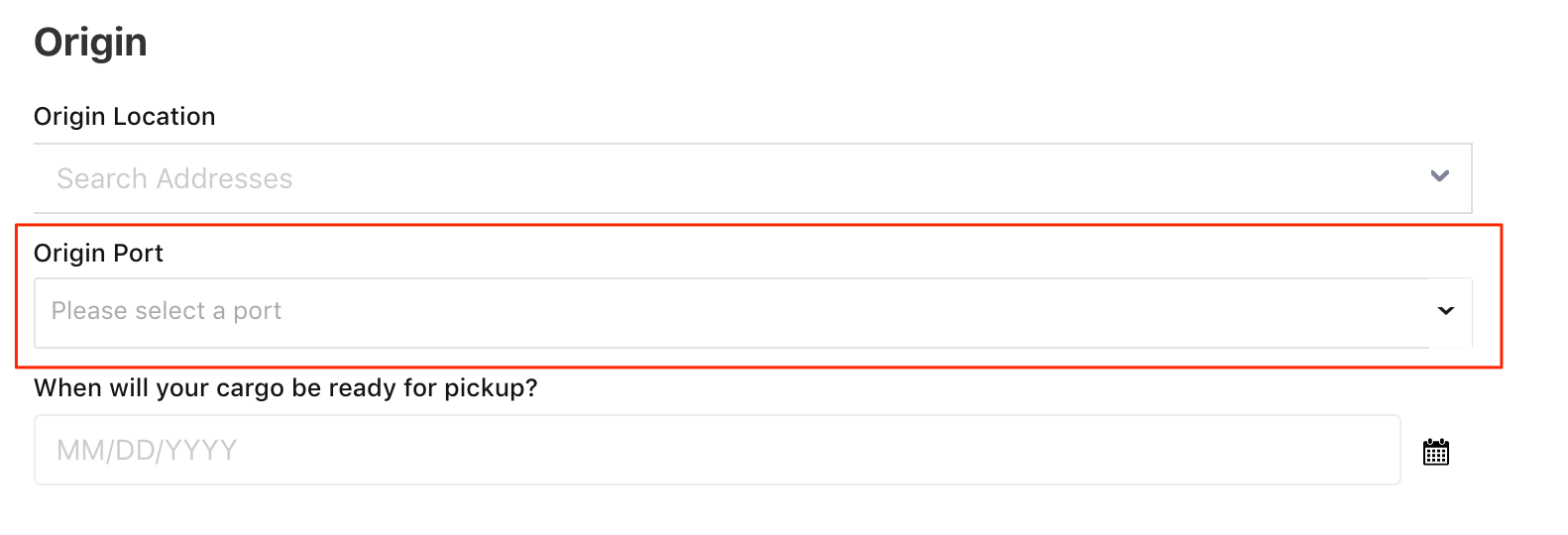This screenshot has width=1568, height=535.
Task: Select the Origin Port field label
Action: pos(99,254)
